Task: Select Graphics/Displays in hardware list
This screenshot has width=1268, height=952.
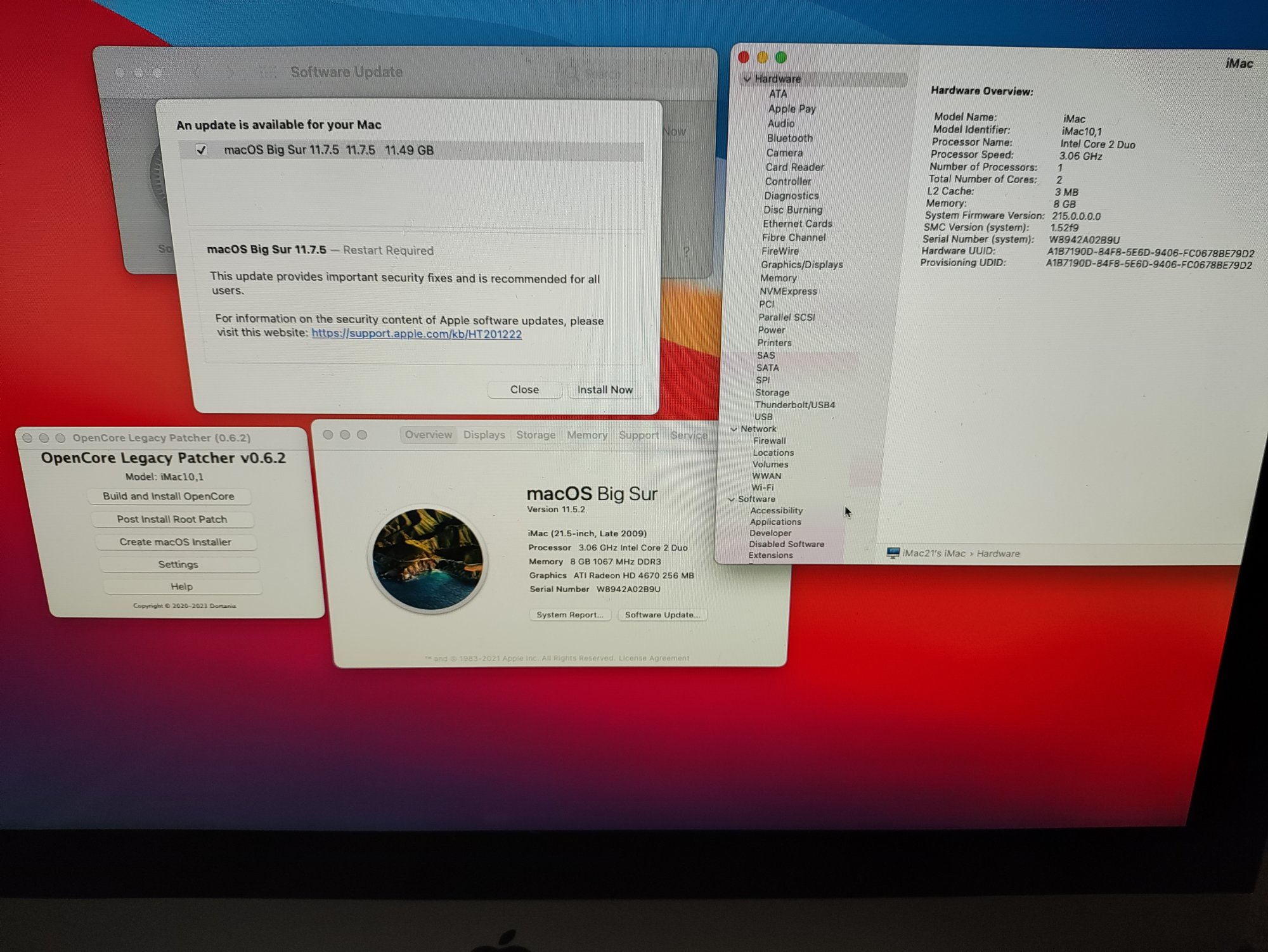Action: coord(801,265)
